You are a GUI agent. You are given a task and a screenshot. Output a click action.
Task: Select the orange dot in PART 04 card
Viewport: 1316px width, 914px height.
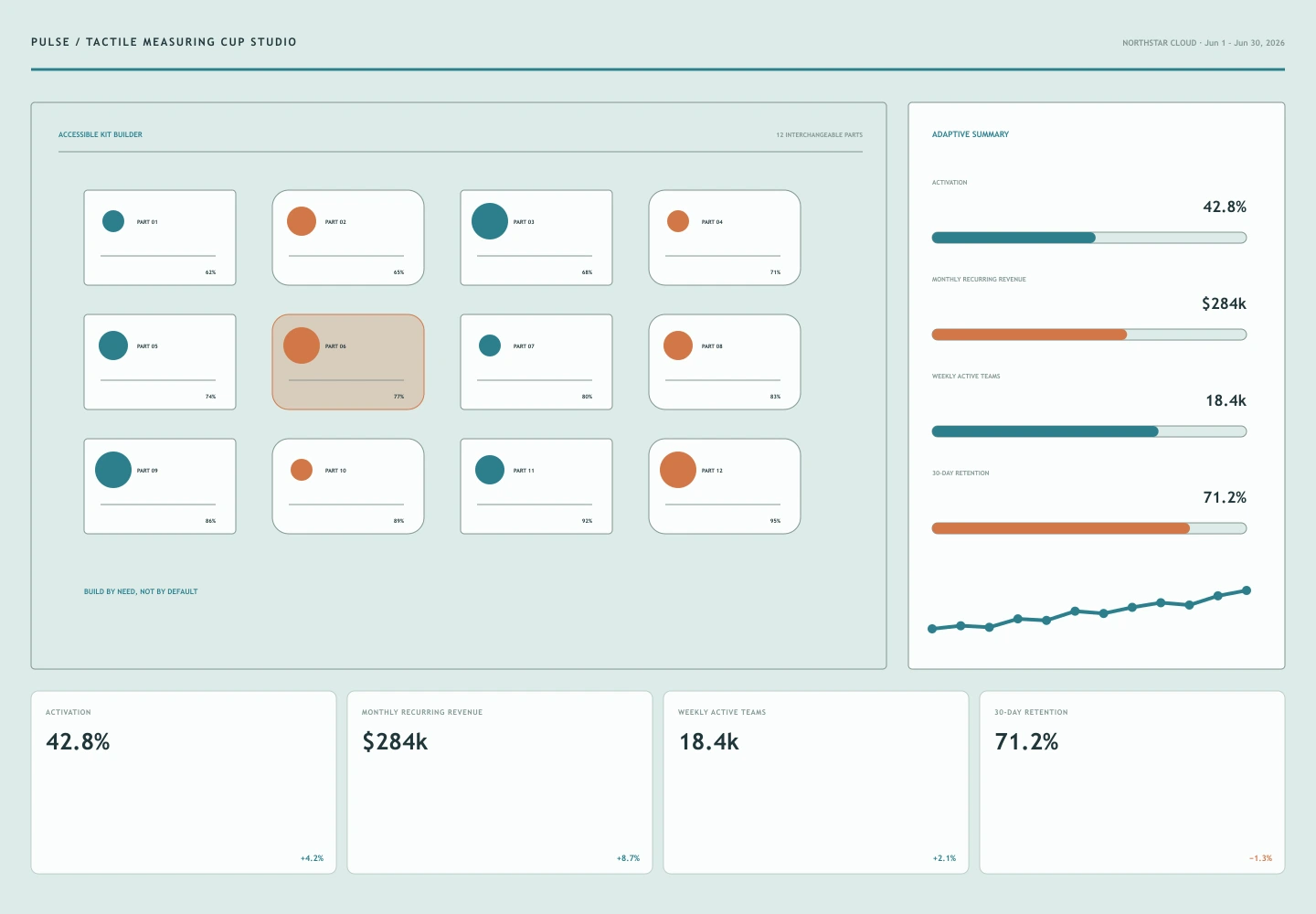(x=678, y=221)
